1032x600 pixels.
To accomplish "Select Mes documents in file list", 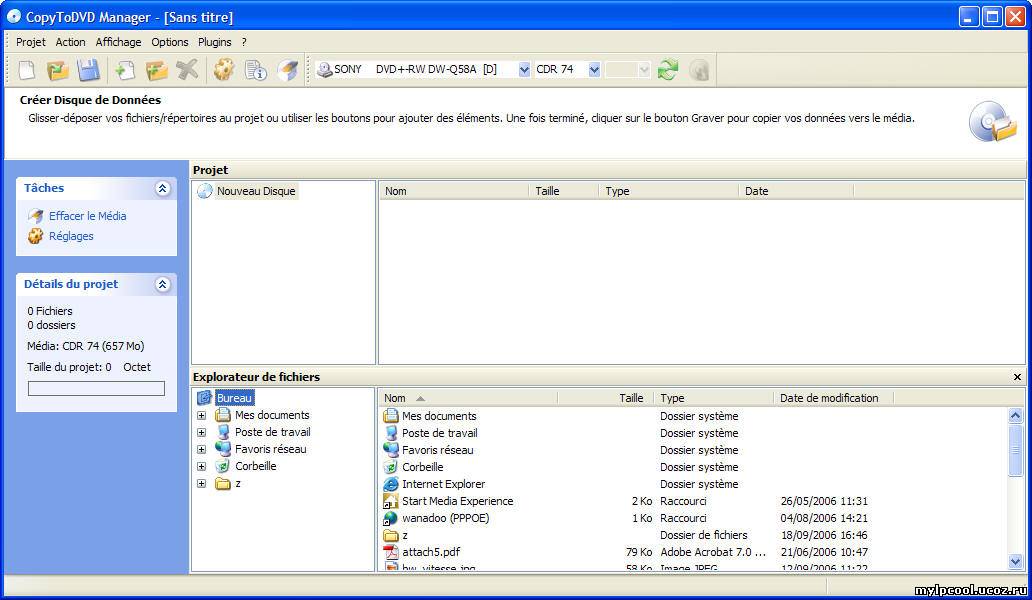I will pos(439,416).
